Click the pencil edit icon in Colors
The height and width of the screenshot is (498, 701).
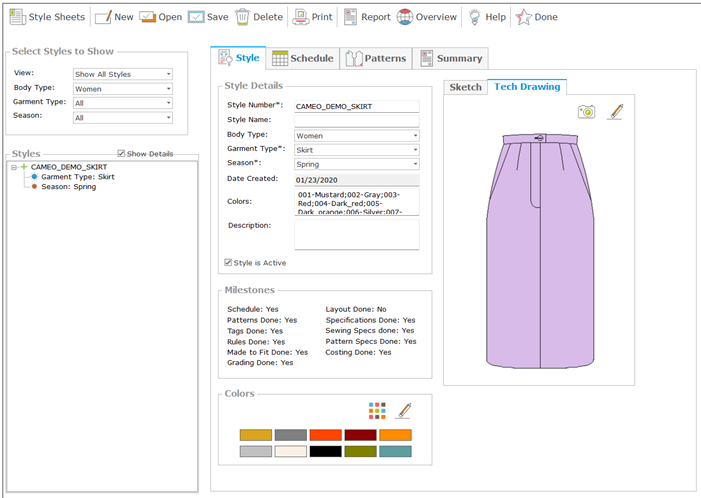[x=403, y=410]
